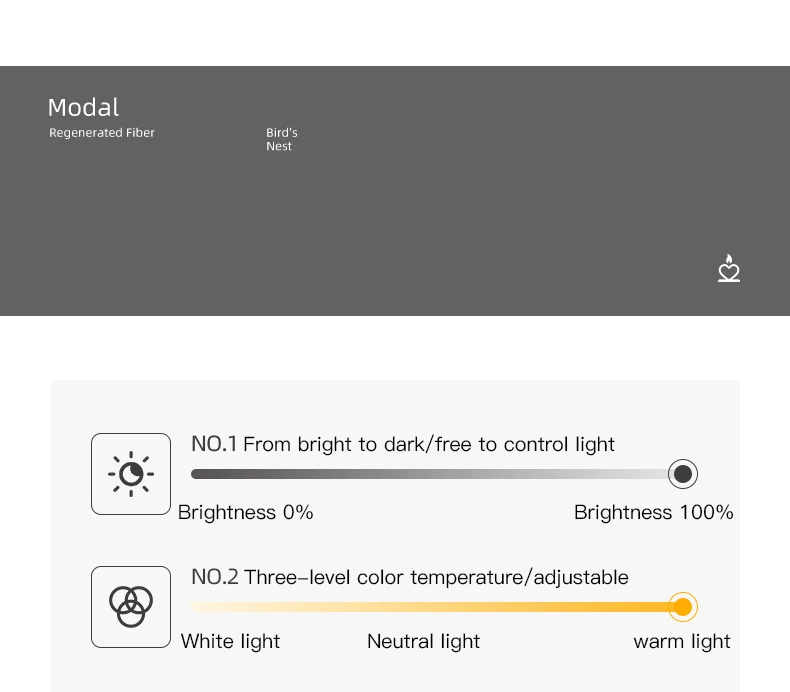Click the middle of the yellow color temperature track

pos(430,607)
